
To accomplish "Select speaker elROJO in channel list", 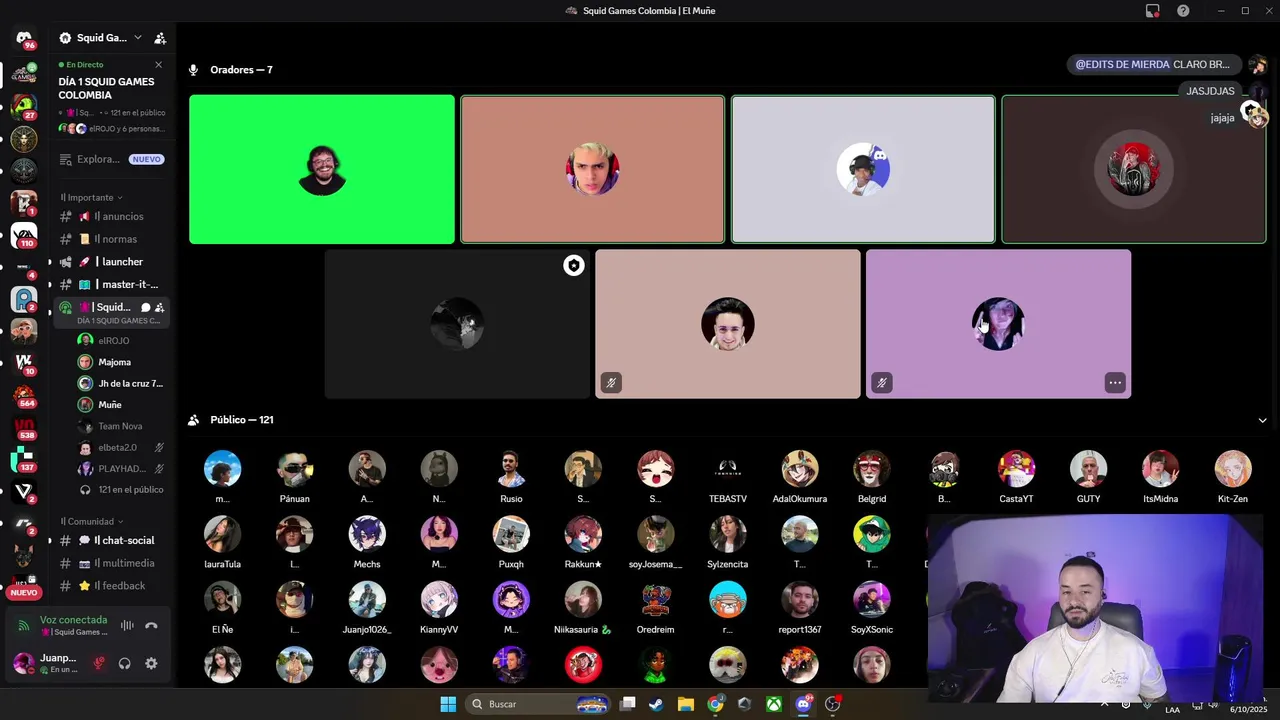I will [120, 341].
